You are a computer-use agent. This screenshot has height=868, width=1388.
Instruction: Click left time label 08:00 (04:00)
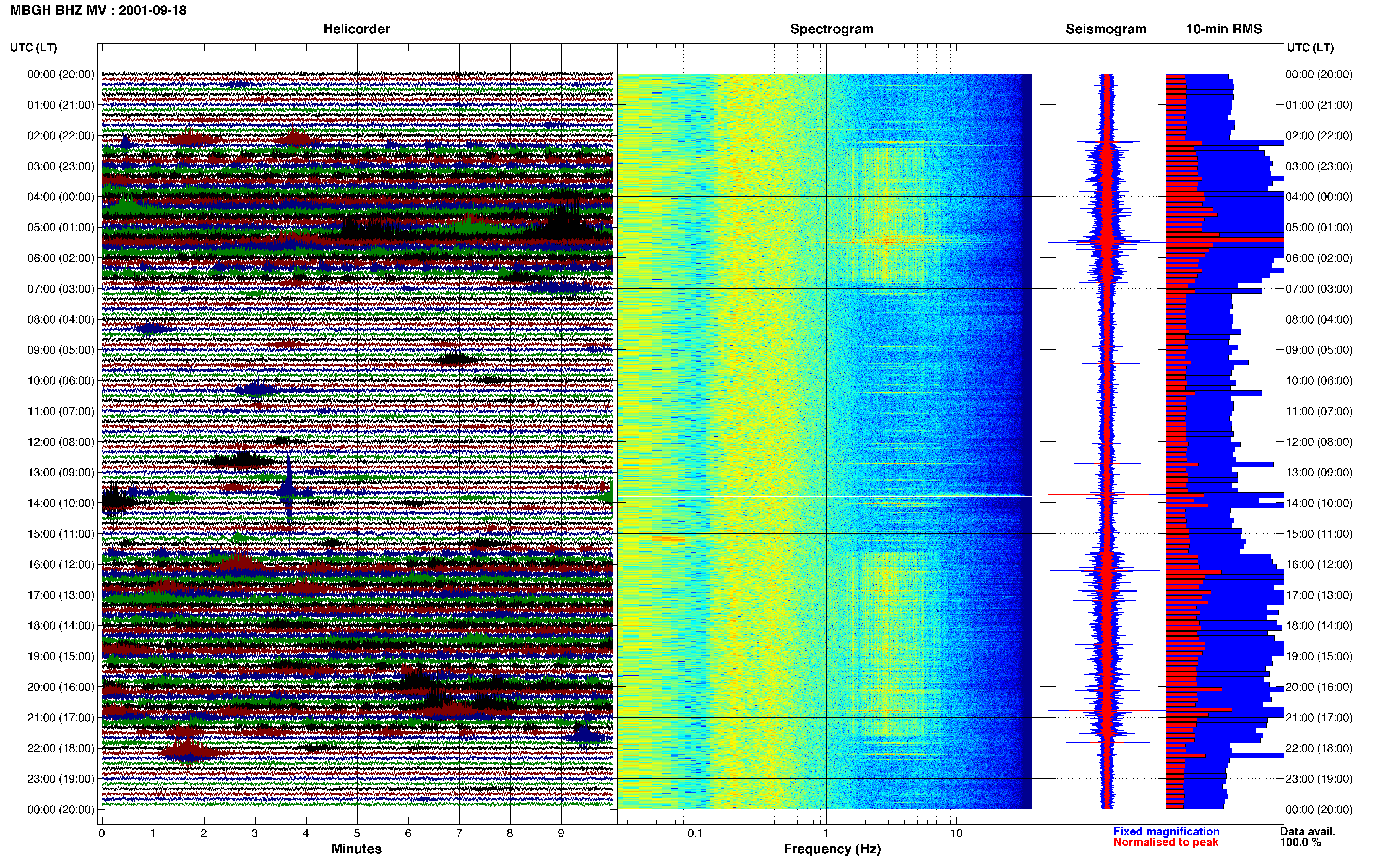tap(61, 319)
